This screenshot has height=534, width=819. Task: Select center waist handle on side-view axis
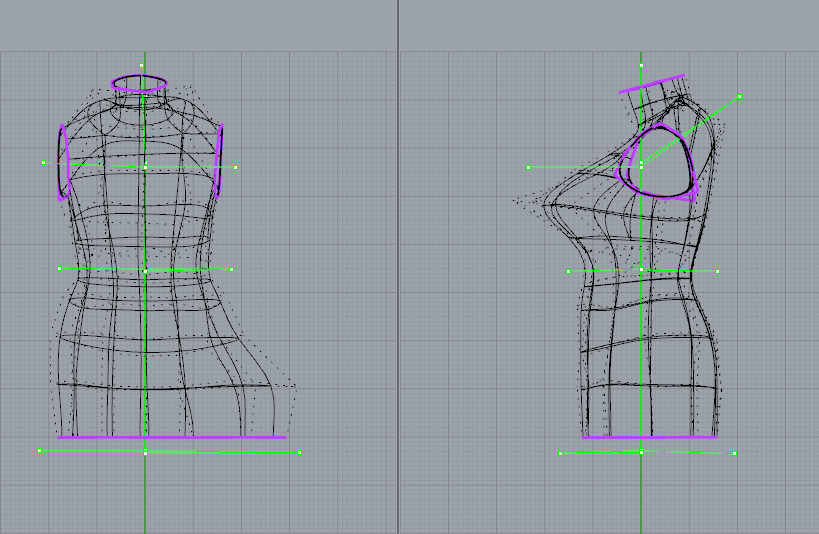pyautogui.click(x=641, y=270)
